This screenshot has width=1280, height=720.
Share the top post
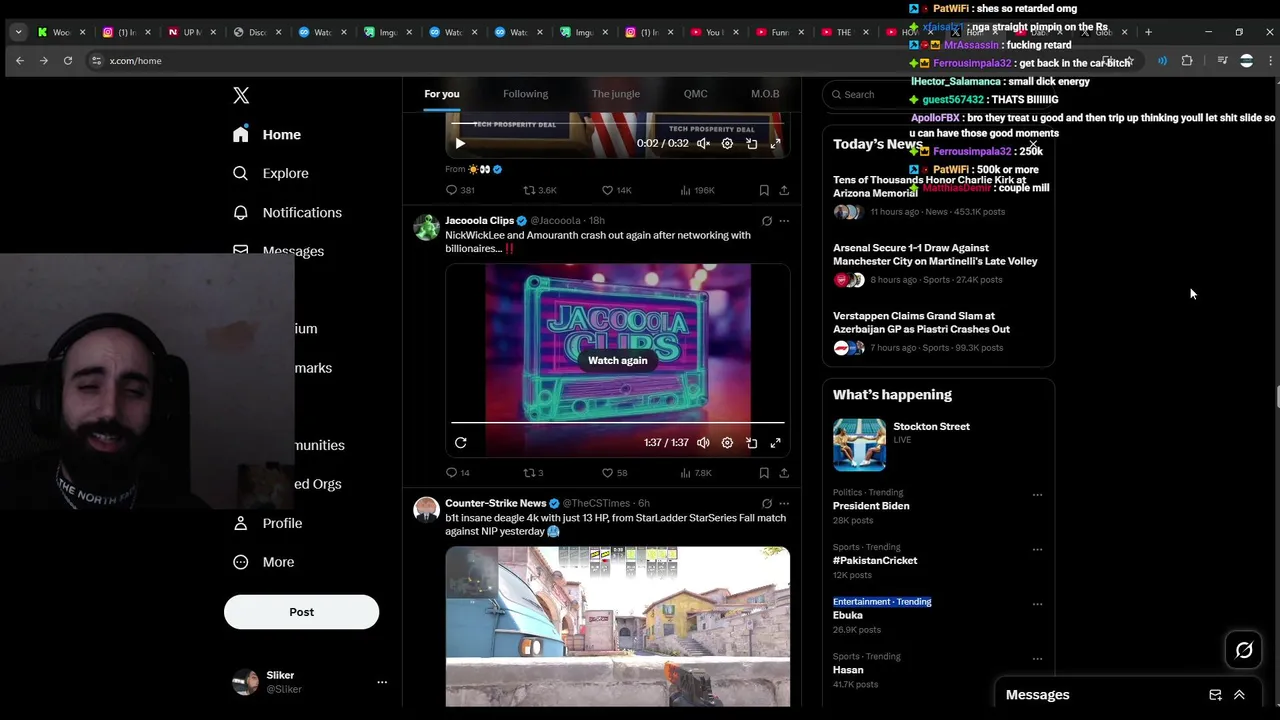(x=784, y=190)
